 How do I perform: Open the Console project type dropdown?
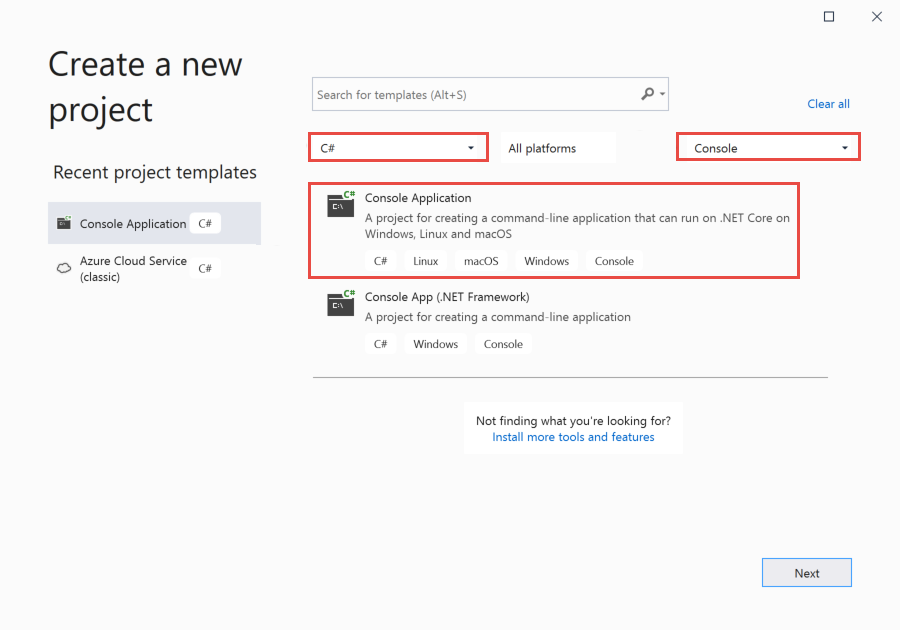[766, 146]
